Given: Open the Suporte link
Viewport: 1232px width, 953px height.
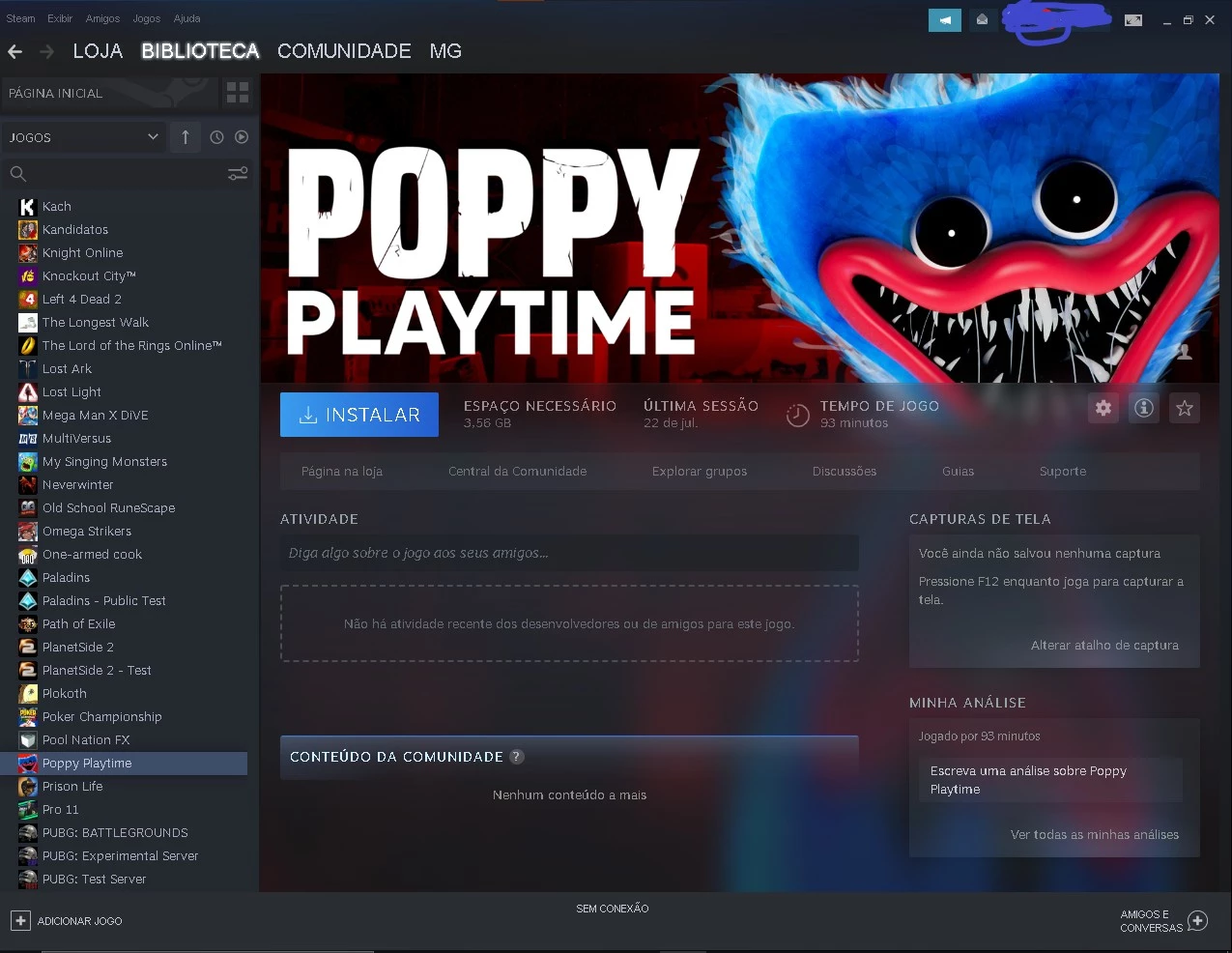Looking at the screenshot, I should point(1063,472).
